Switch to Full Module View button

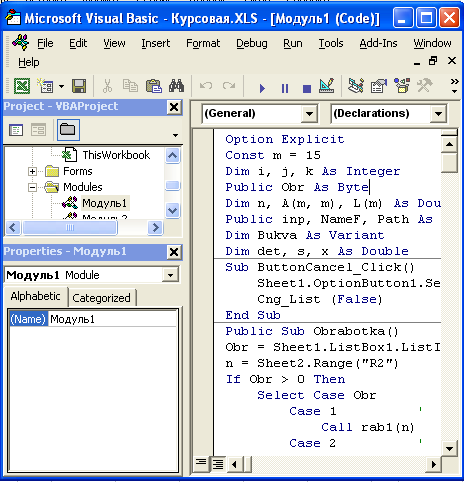click(218, 464)
